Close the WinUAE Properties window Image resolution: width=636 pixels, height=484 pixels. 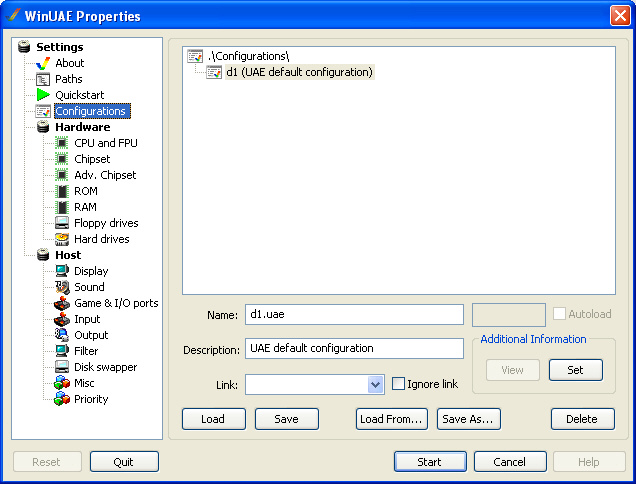(620, 16)
